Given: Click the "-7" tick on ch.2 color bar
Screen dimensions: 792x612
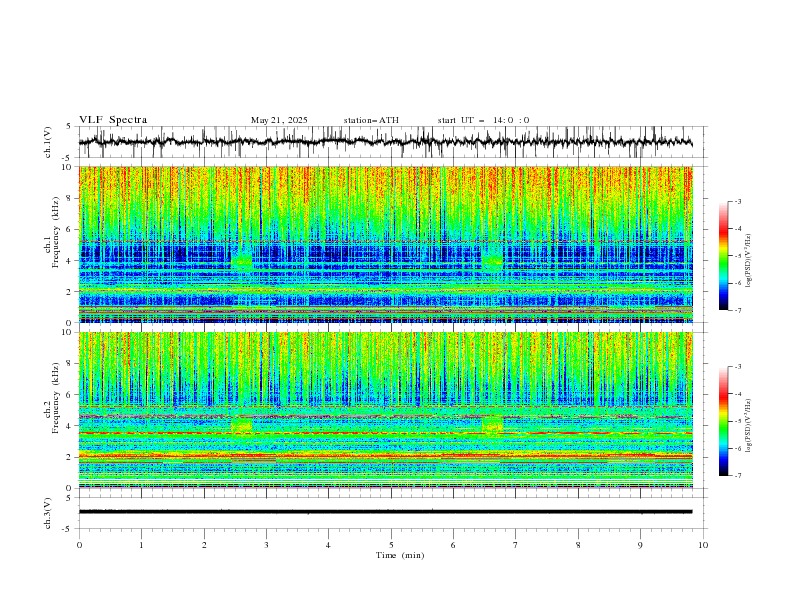Looking at the screenshot, I should [x=737, y=476].
